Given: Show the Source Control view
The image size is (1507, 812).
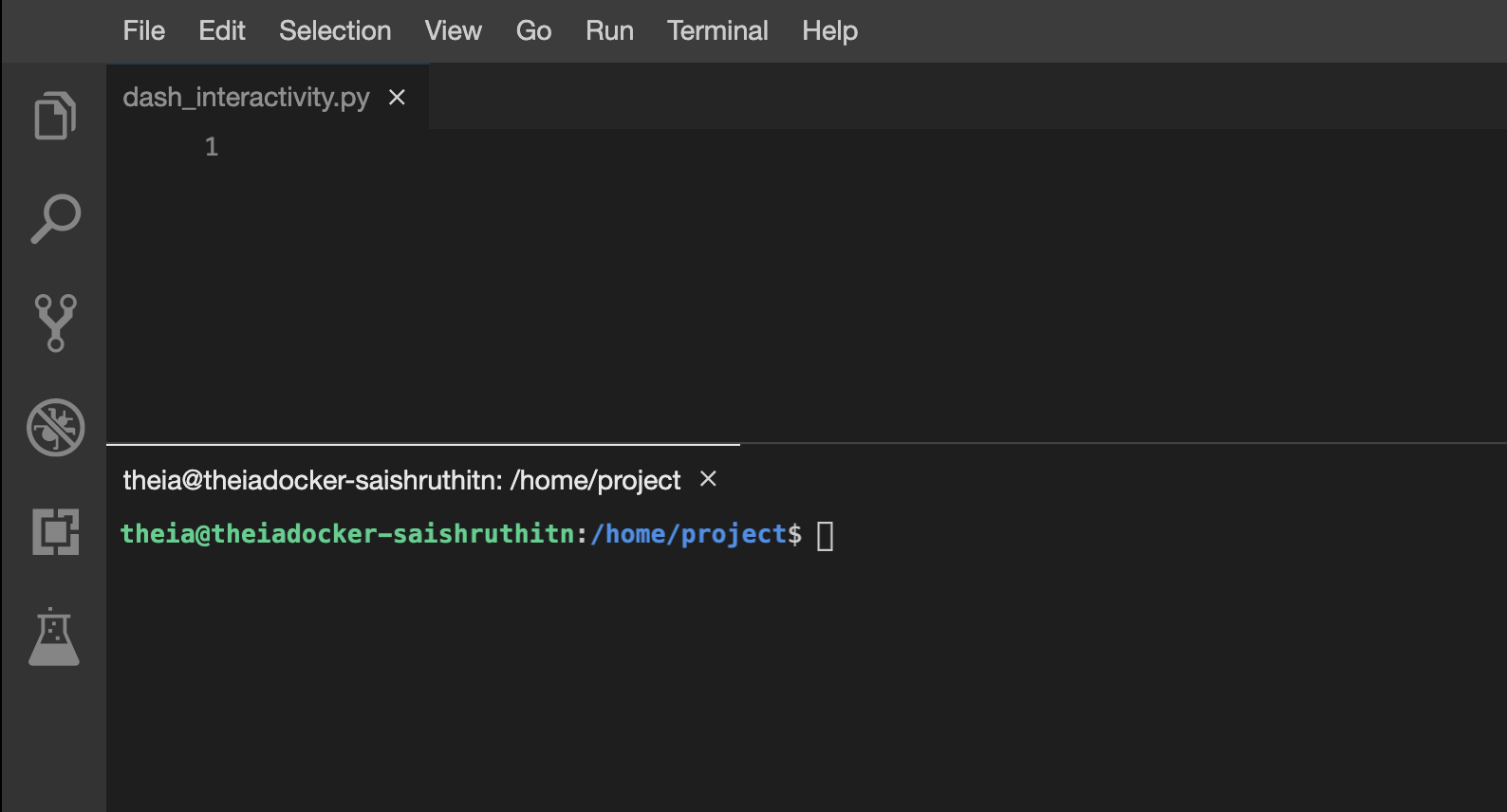Looking at the screenshot, I should [55, 323].
